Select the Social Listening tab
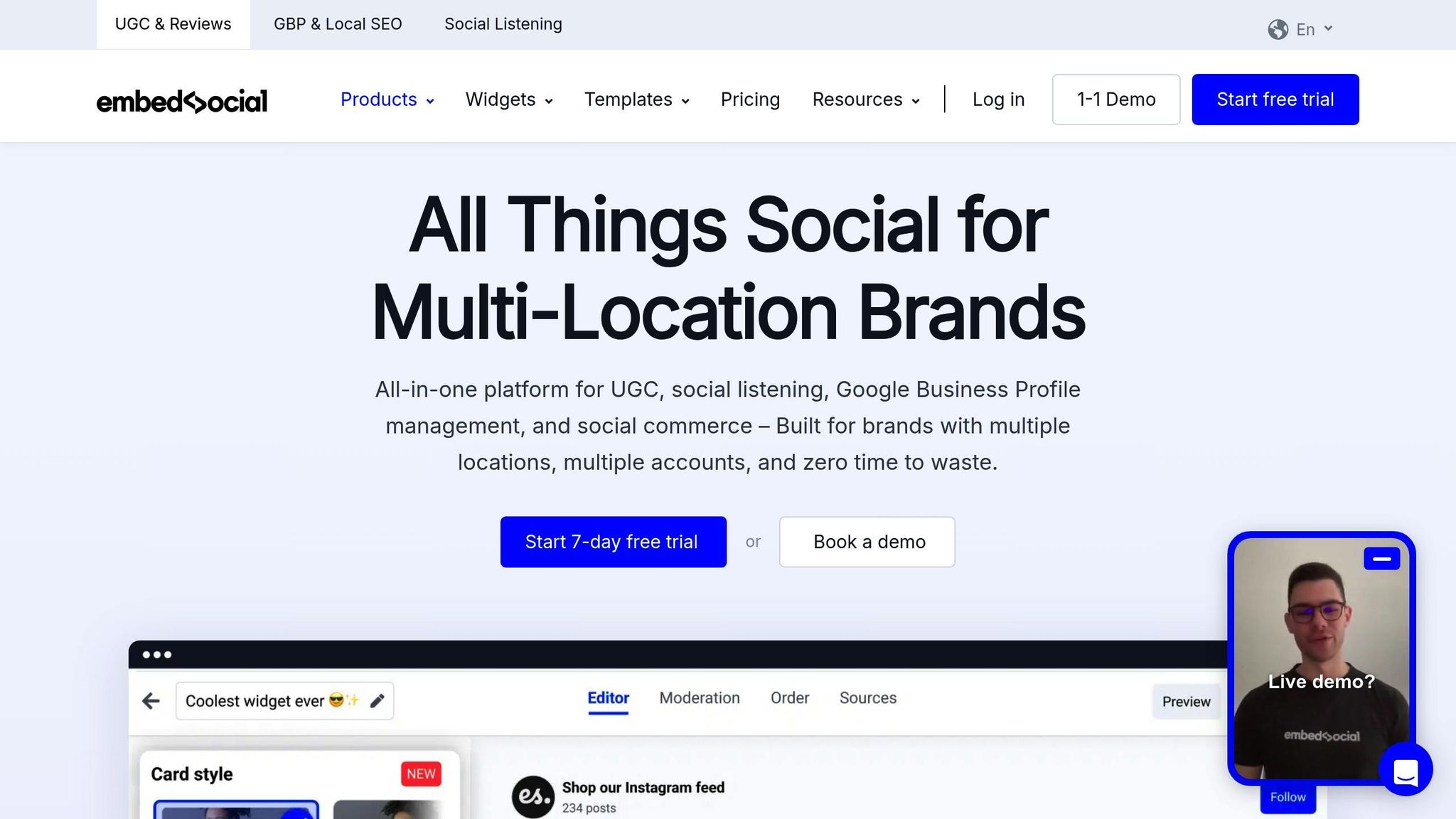The image size is (1456, 819). tap(503, 24)
